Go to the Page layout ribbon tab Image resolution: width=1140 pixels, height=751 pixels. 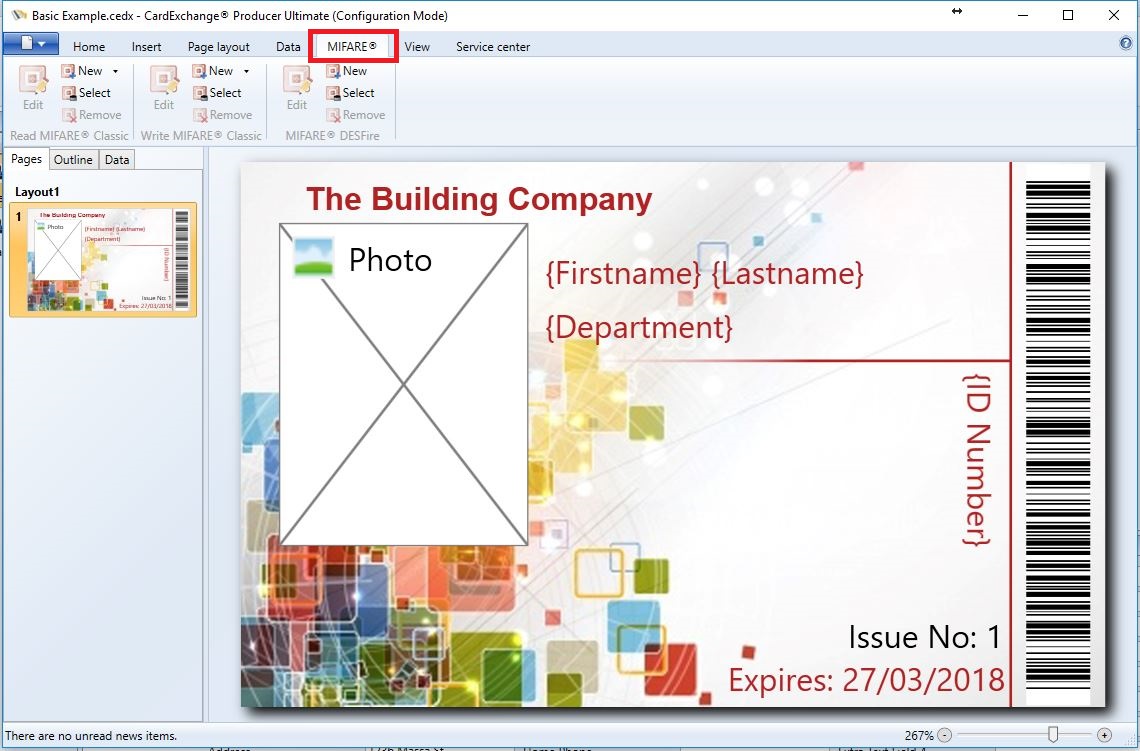click(x=218, y=47)
